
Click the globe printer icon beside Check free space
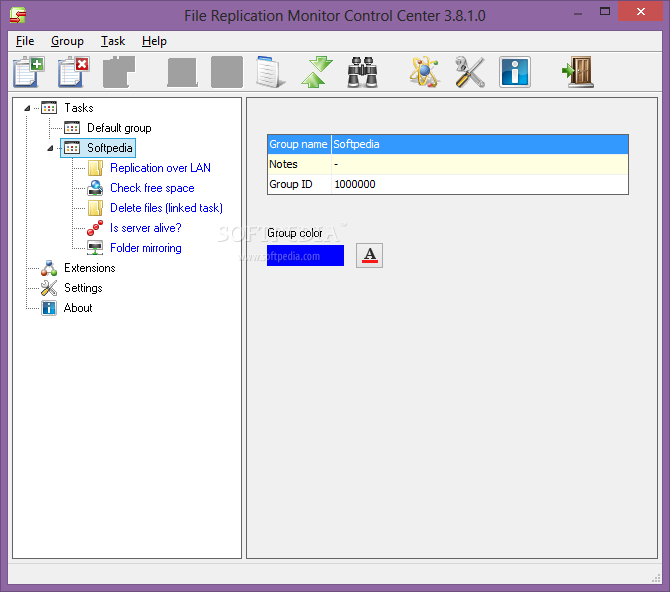95,188
